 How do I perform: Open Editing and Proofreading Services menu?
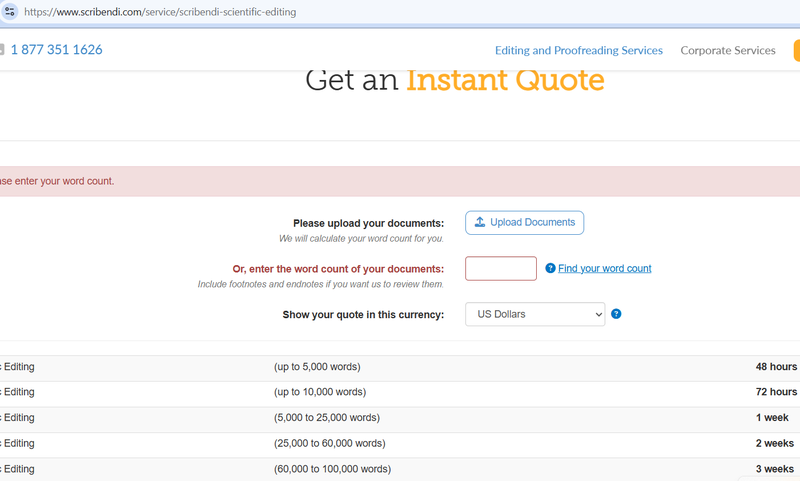579,50
